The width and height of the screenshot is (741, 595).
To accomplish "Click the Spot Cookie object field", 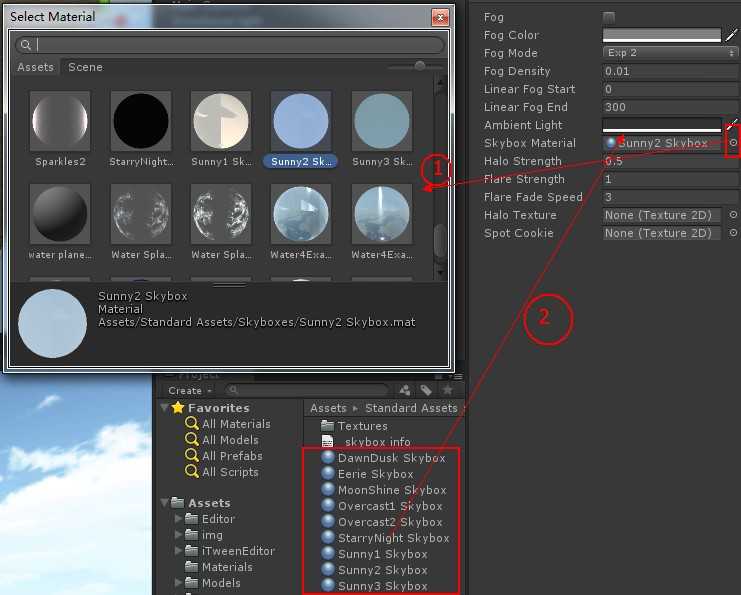I will click(x=662, y=233).
